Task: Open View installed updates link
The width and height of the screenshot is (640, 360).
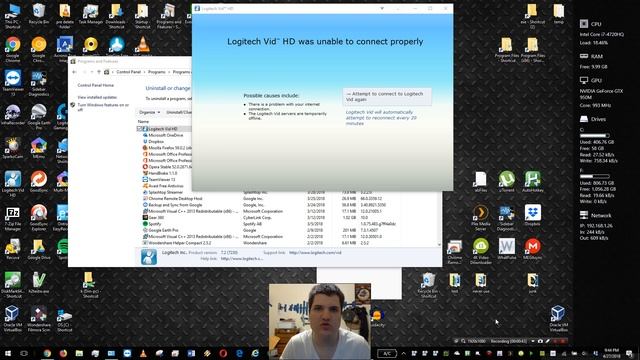Action: pos(97,97)
